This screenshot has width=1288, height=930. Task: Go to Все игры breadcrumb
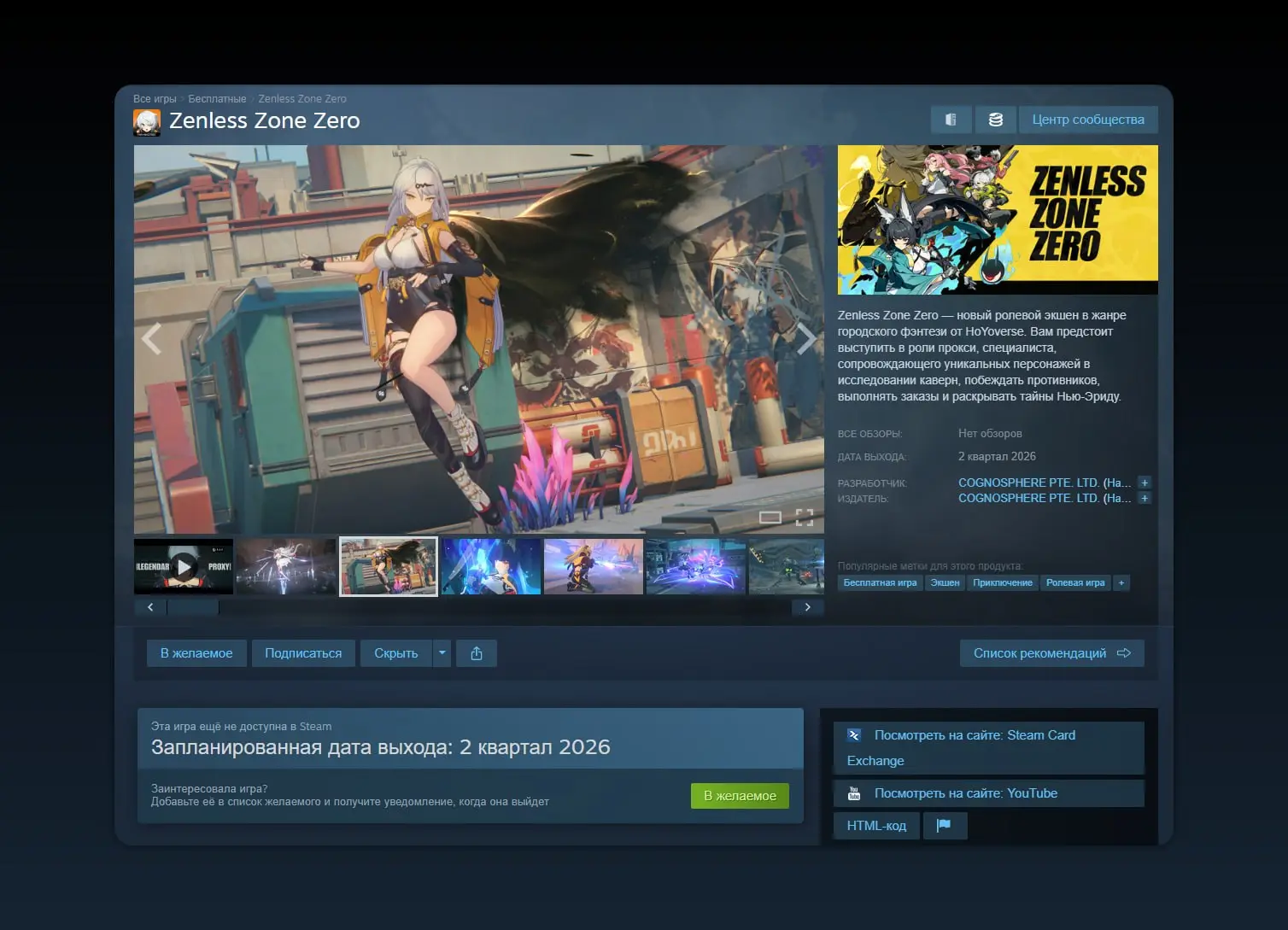tap(155, 98)
